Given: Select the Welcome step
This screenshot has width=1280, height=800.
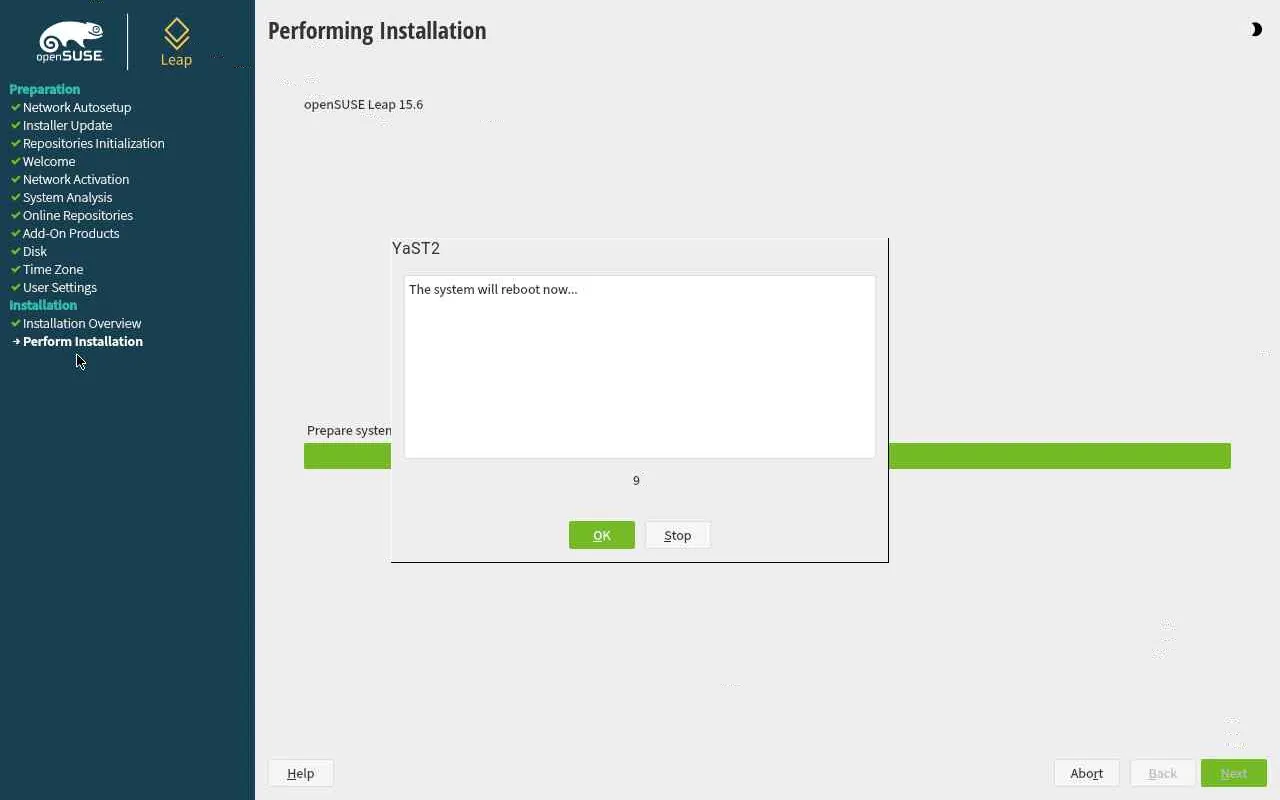Looking at the screenshot, I should (49, 161).
